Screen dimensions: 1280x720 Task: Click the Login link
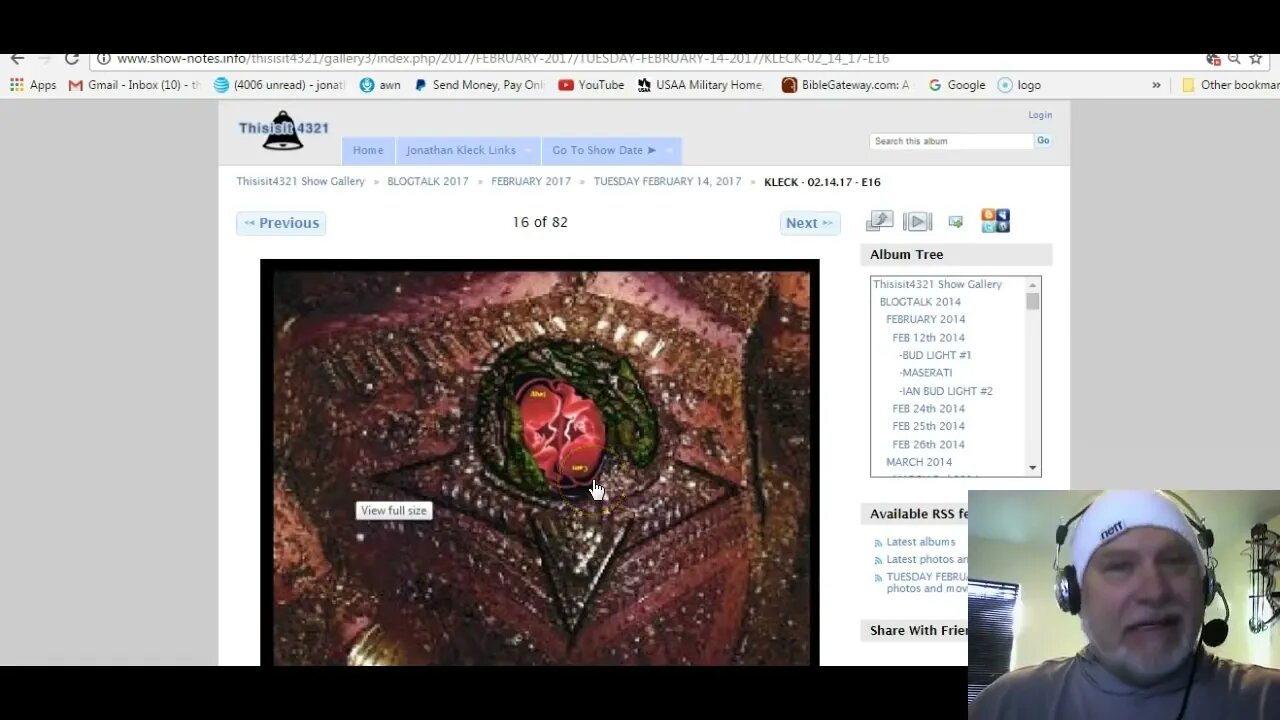click(1040, 115)
